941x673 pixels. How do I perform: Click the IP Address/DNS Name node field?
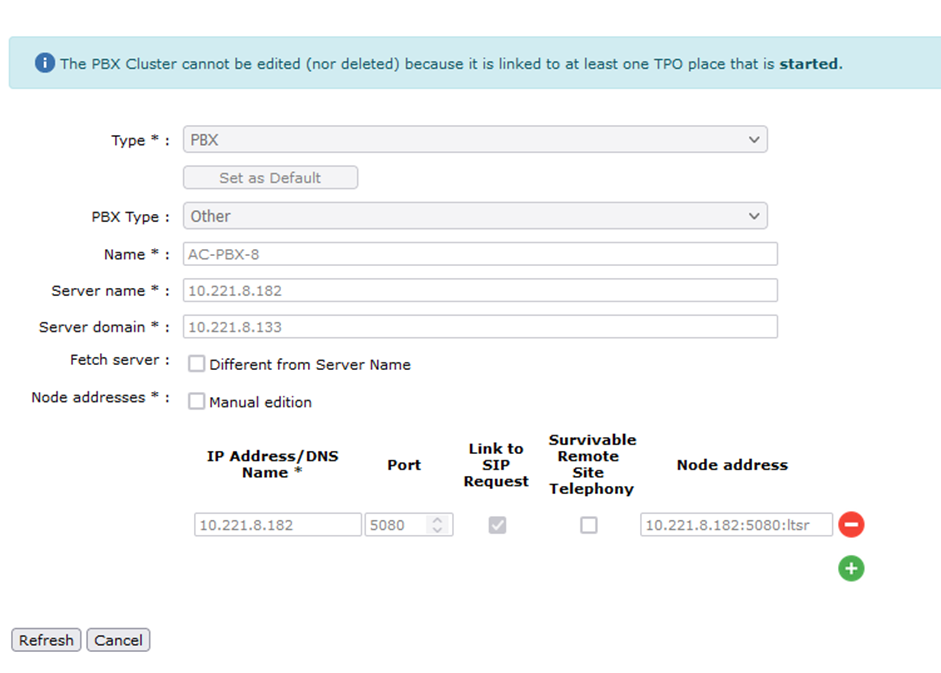coord(278,525)
